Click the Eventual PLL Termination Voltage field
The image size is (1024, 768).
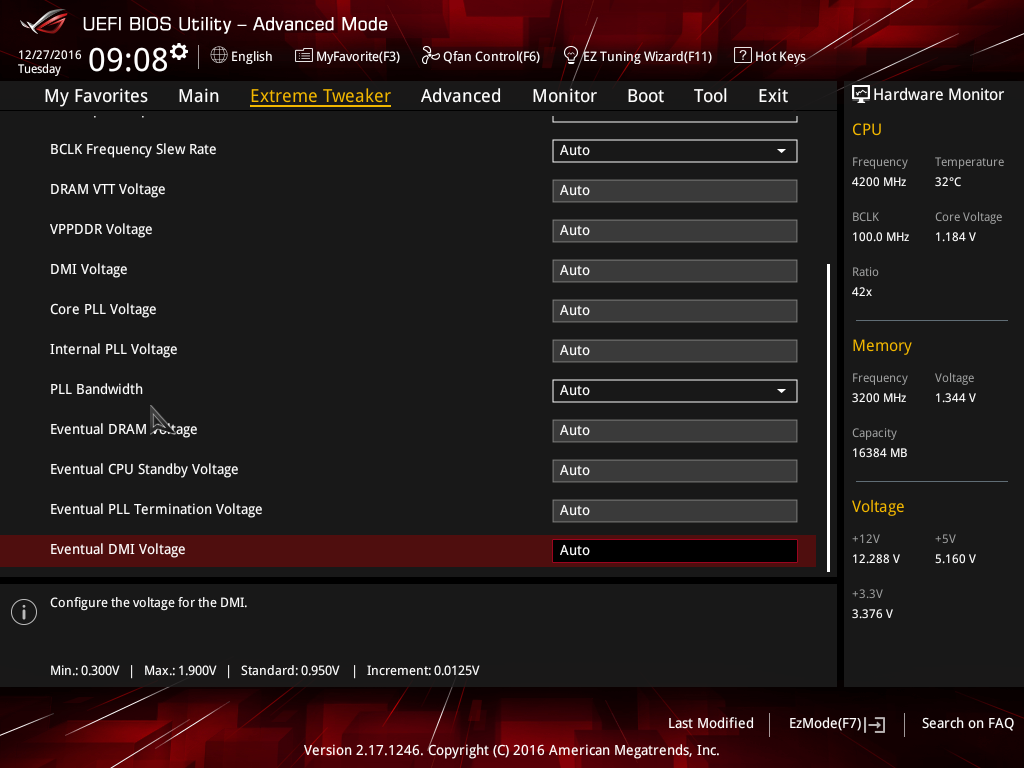(675, 511)
